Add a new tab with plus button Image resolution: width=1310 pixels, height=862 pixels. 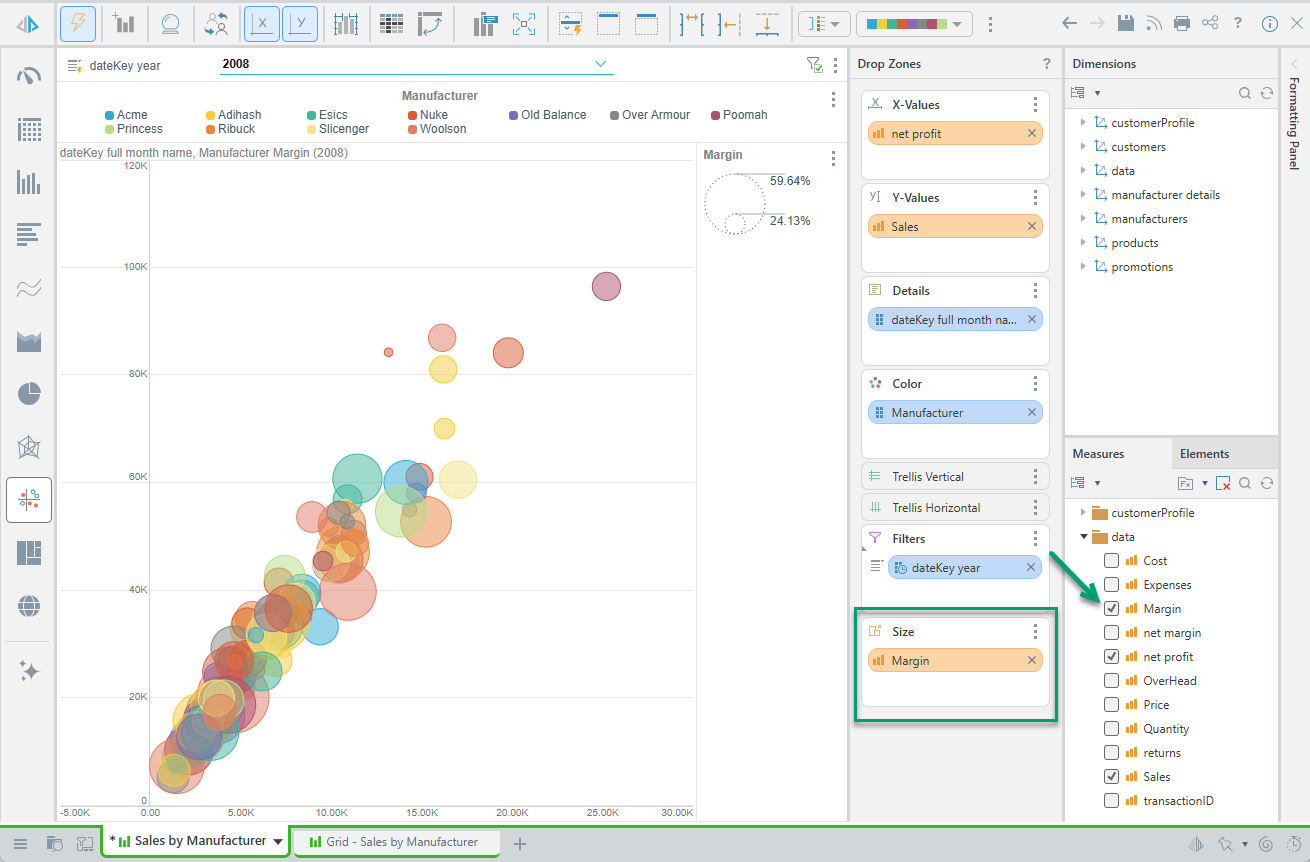point(519,843)
